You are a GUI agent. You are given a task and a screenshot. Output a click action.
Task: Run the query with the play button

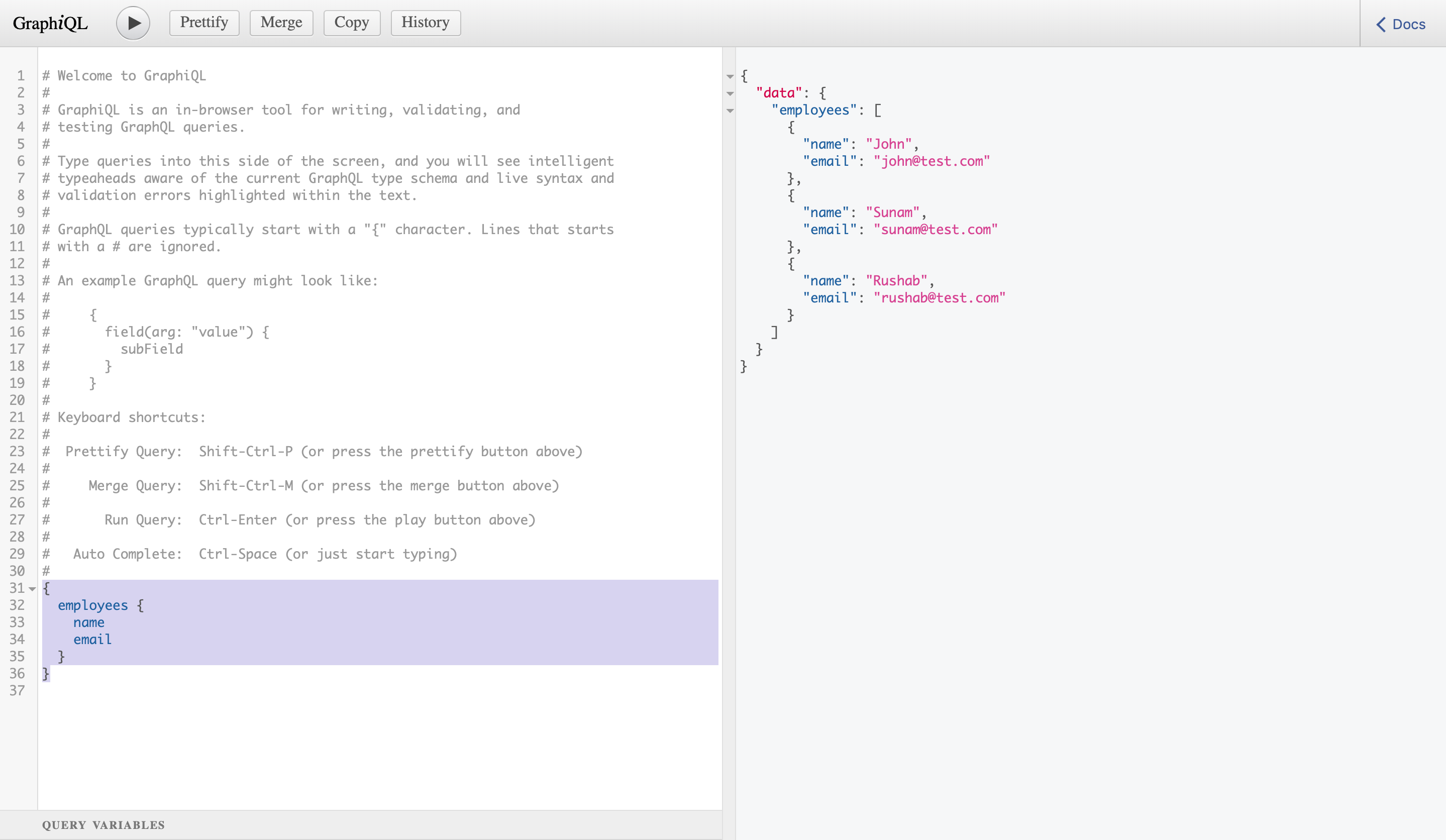point(133,23)
